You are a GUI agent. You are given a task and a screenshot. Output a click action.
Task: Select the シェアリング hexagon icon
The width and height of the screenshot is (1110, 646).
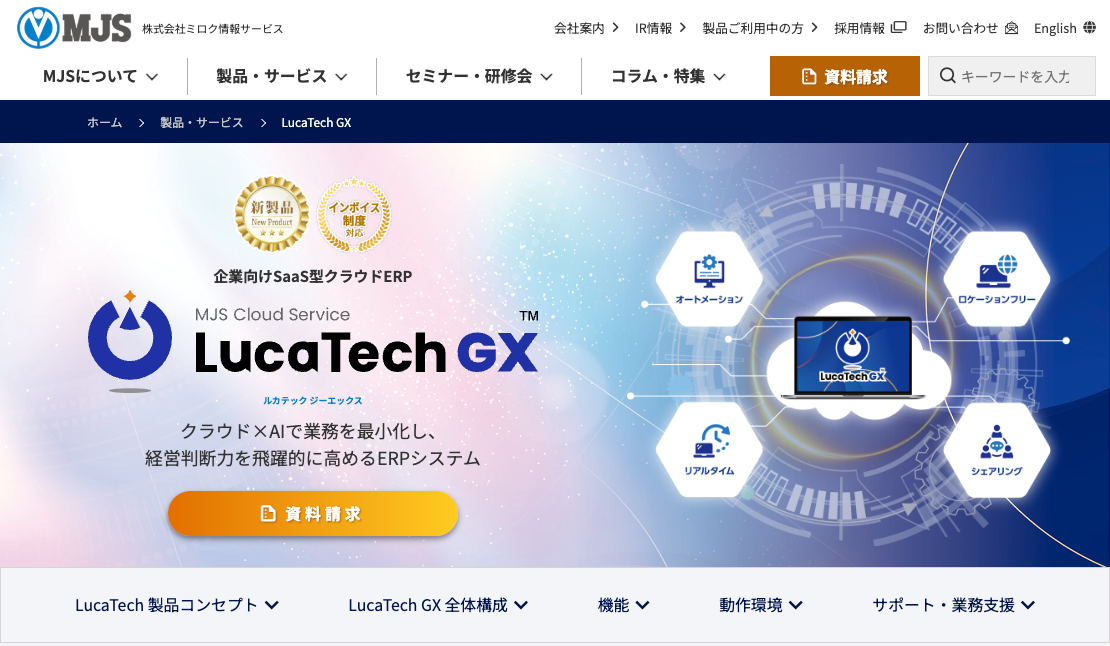pos(996,450)
